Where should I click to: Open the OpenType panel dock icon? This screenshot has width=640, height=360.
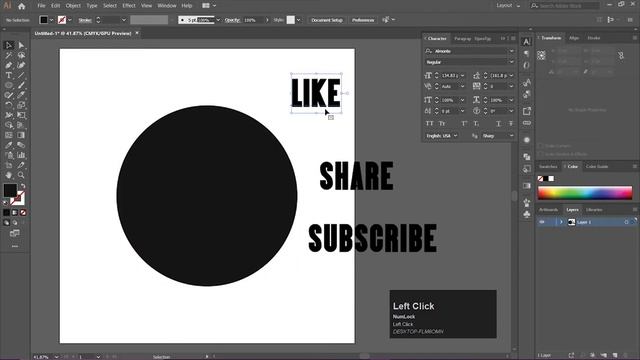point(527,65)
